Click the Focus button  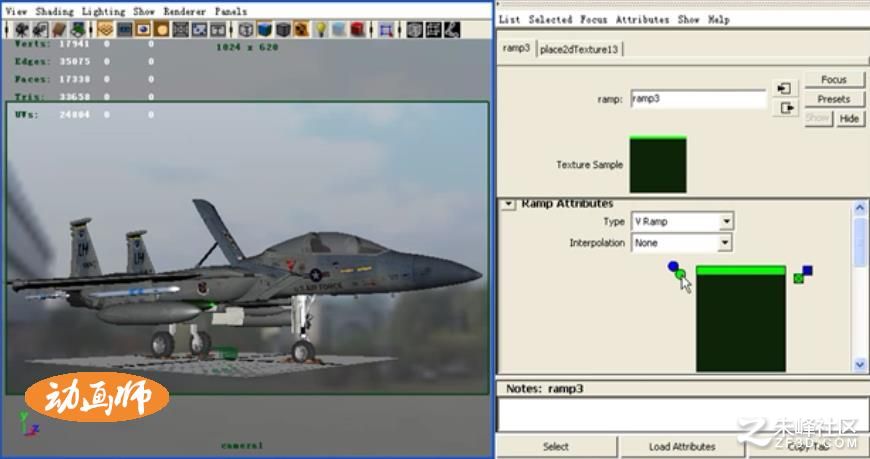pos(834,79)
